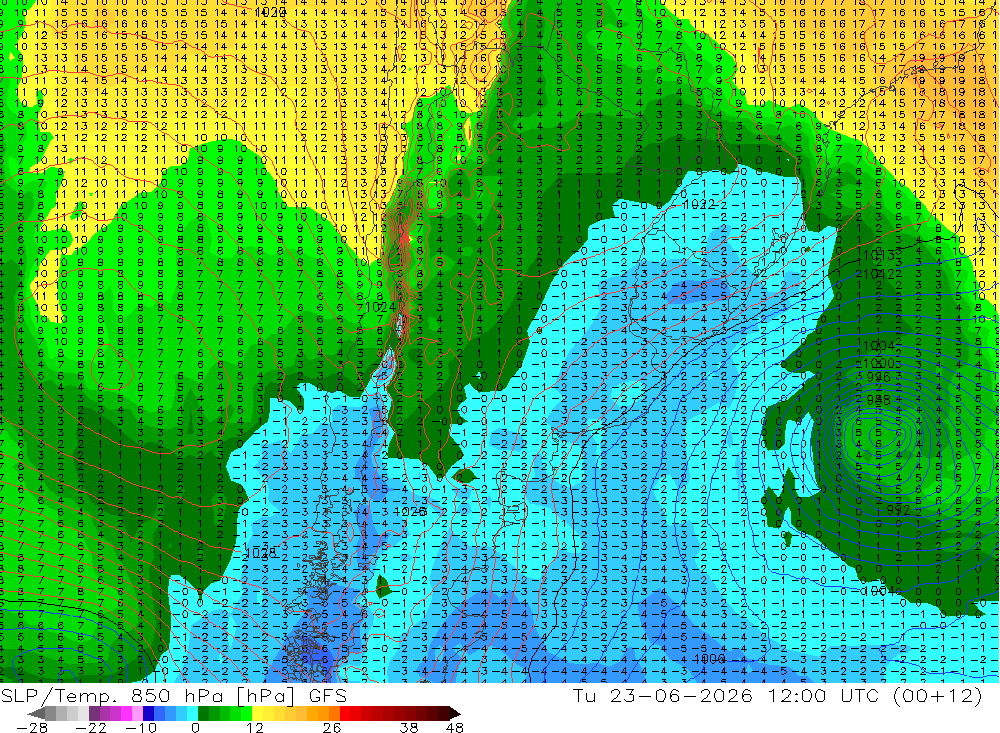Click the '996' isobar pressure label
1000x733 pixels.
pyautogui.click(x=878, y=377)
